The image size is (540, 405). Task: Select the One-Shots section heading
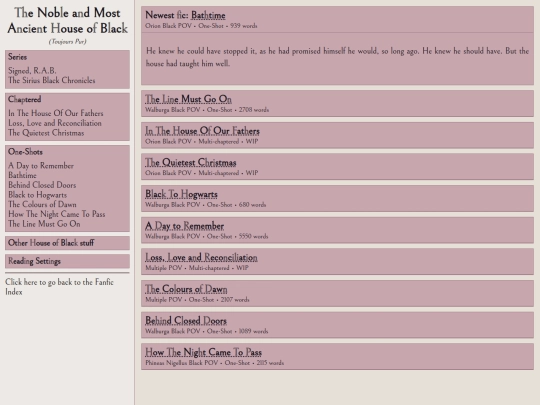(25, 152)
